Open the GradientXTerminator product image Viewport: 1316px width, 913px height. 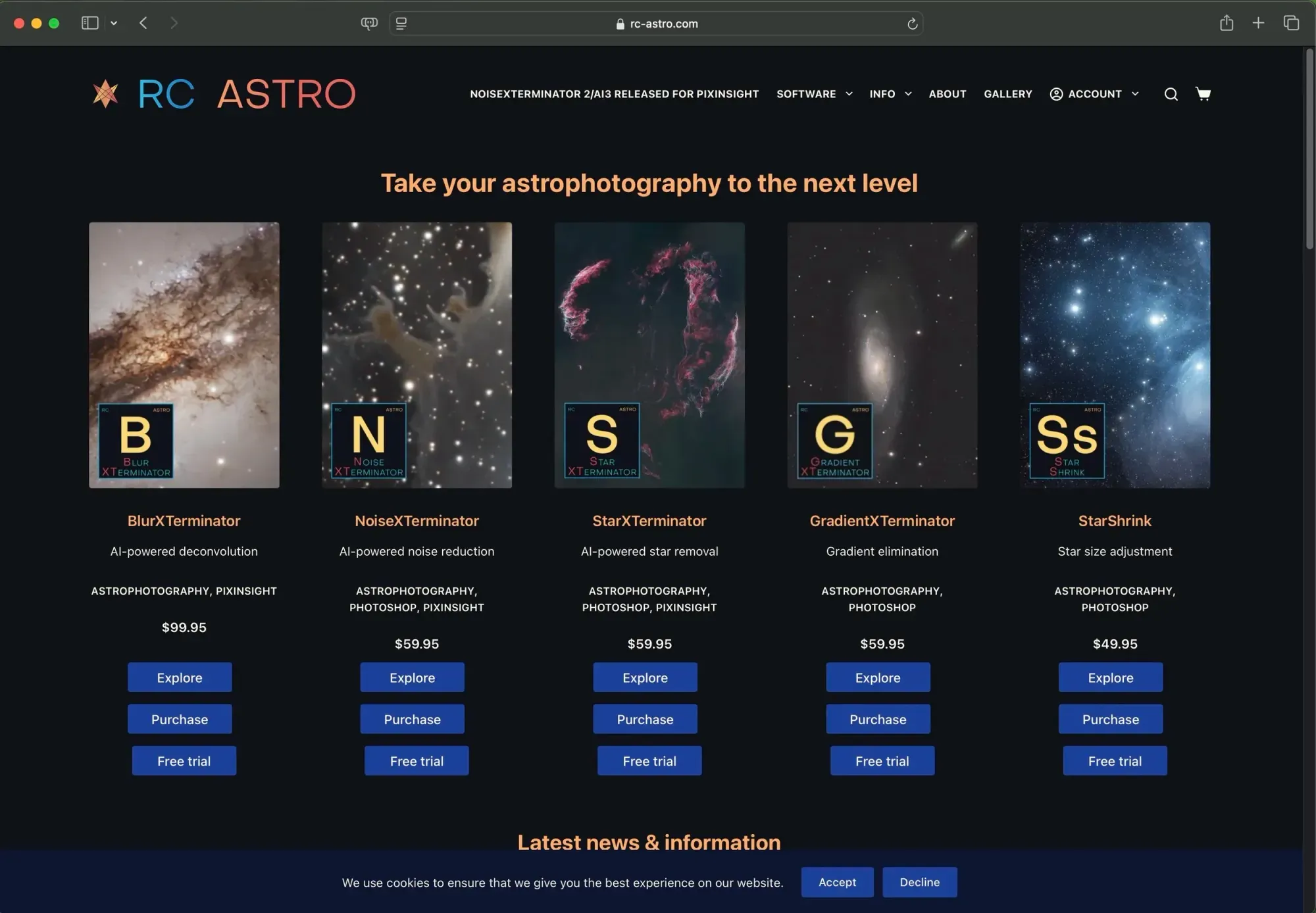coord(882,355)
